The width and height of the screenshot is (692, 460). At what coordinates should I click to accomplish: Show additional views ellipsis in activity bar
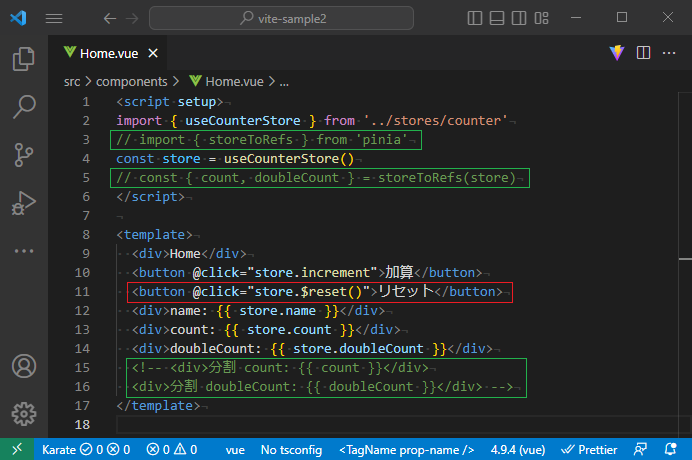tap(24, 251)
